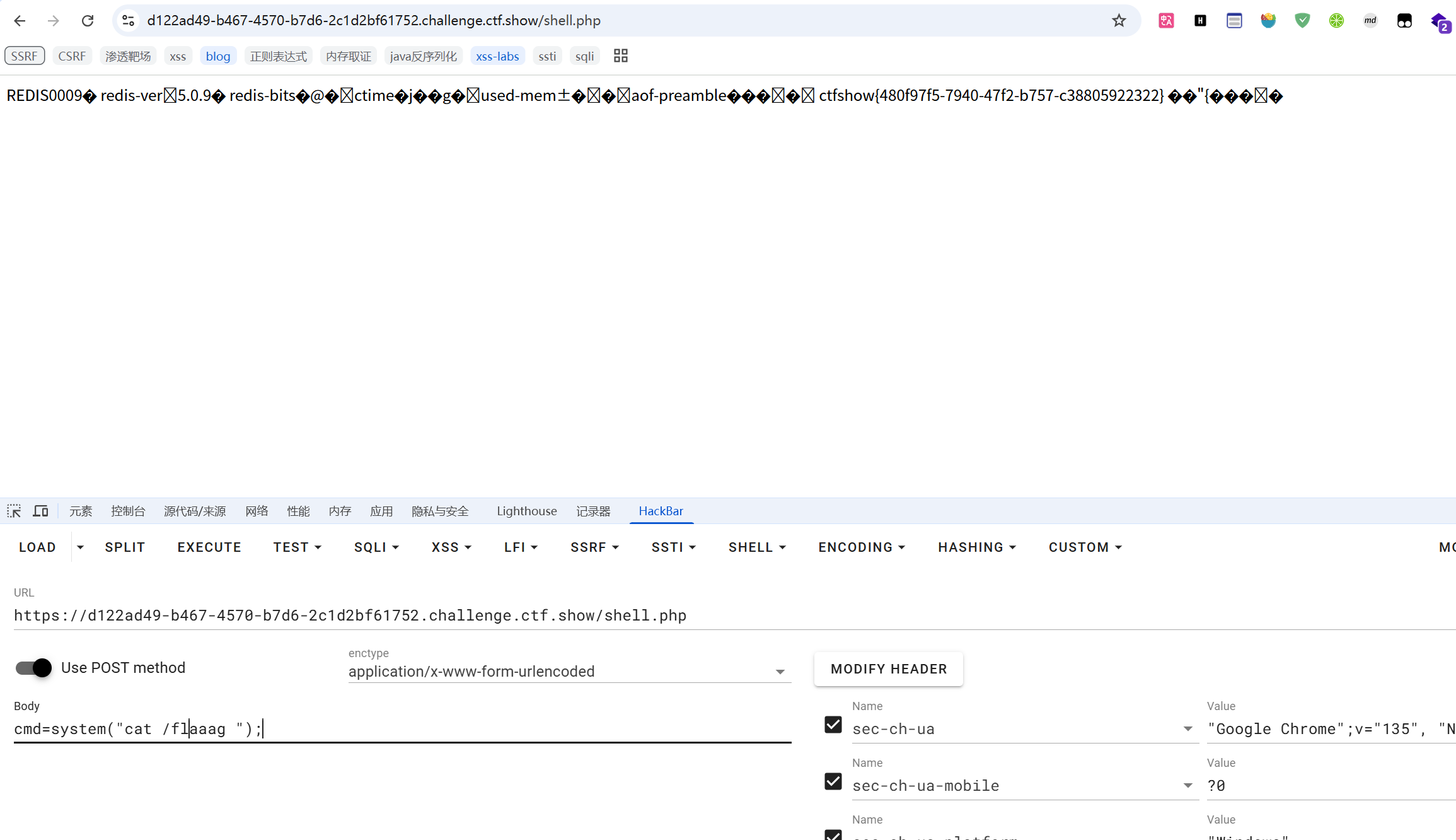This screenshot has width=1456, height=840.
Task: Open the bookmarks apps grid icon
Action: coord(621,56)
